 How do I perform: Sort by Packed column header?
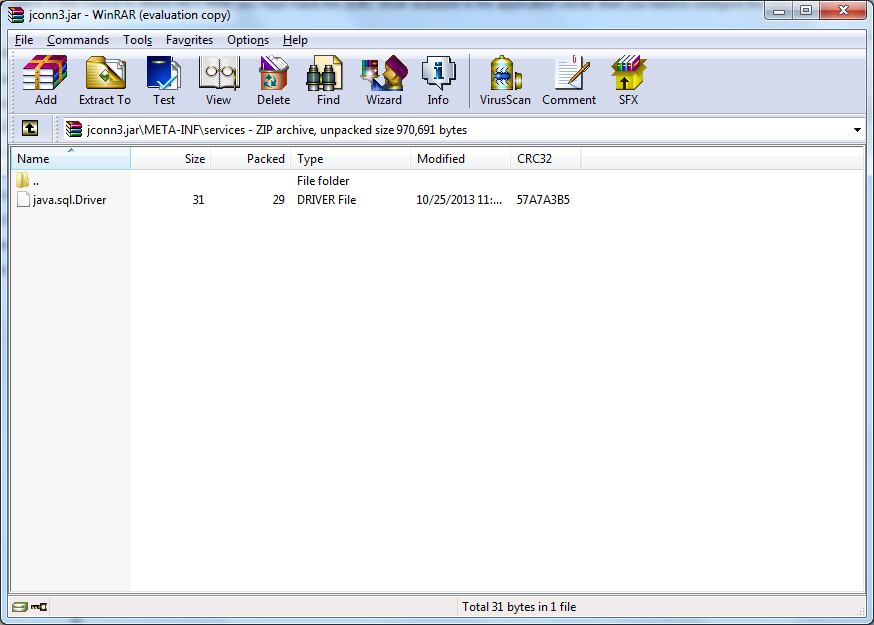[250, 159]
